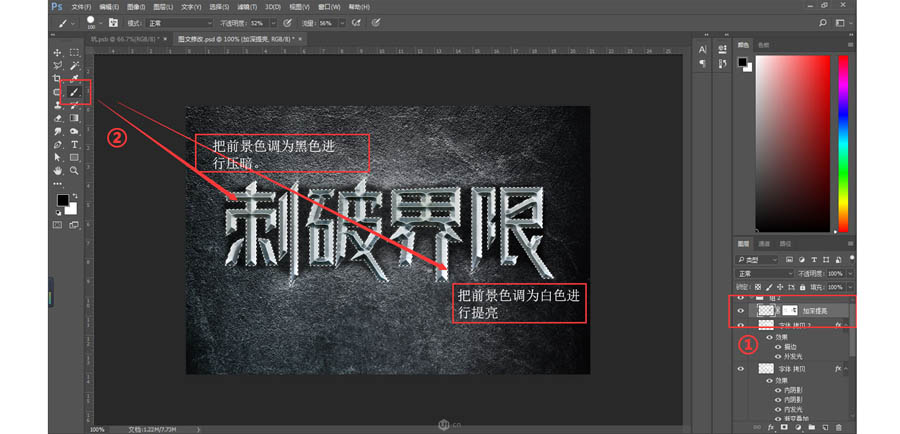Select the Zoom tool

[x=74, y=170]
